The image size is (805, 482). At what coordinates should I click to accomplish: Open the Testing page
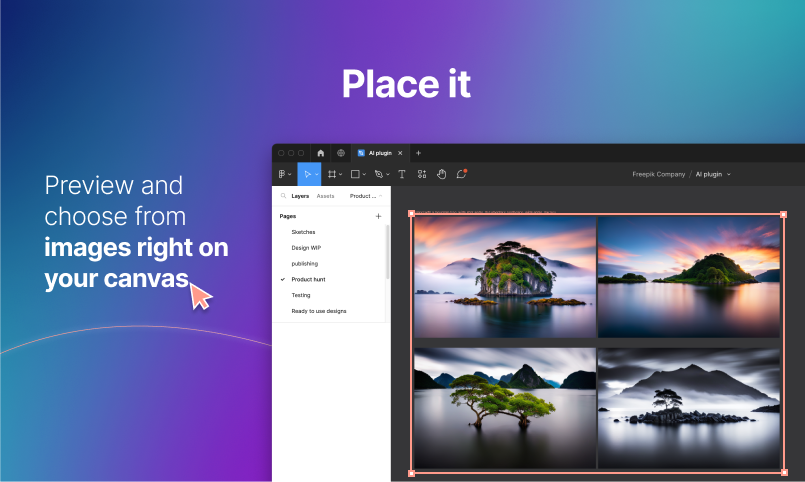(301, 295)
